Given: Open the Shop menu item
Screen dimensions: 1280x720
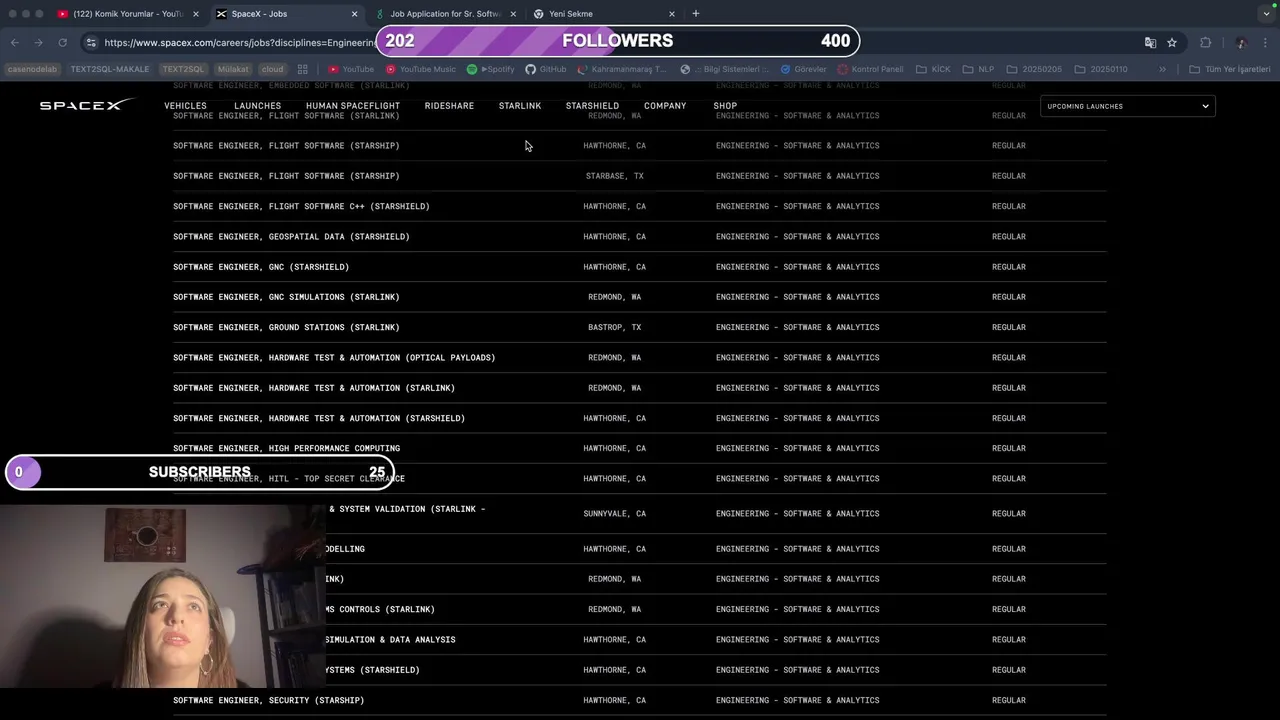Looking at the screenshot, I should (x=725, y=106).
